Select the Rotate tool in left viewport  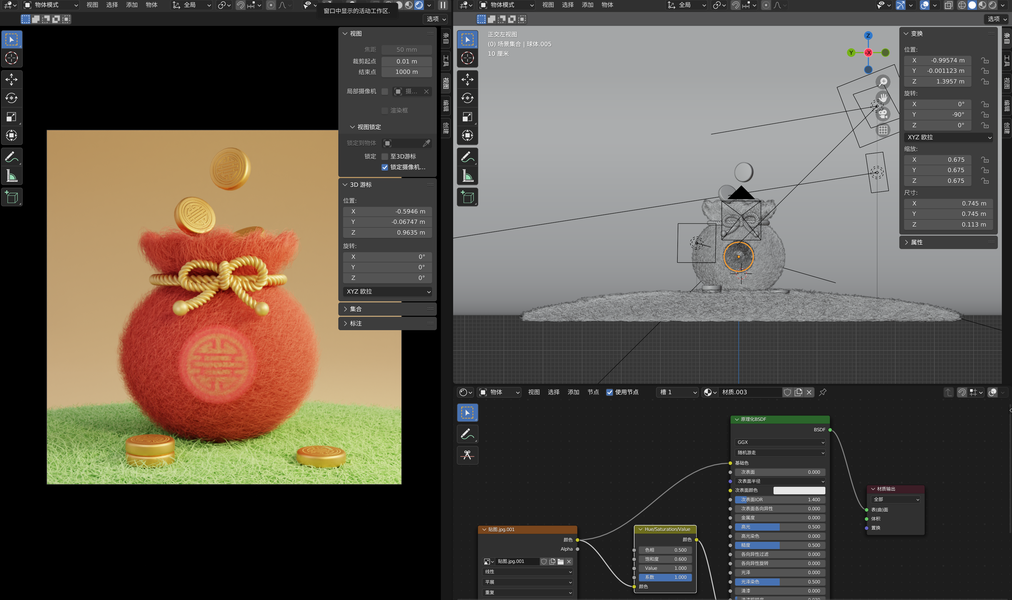(x=12, y=98)
